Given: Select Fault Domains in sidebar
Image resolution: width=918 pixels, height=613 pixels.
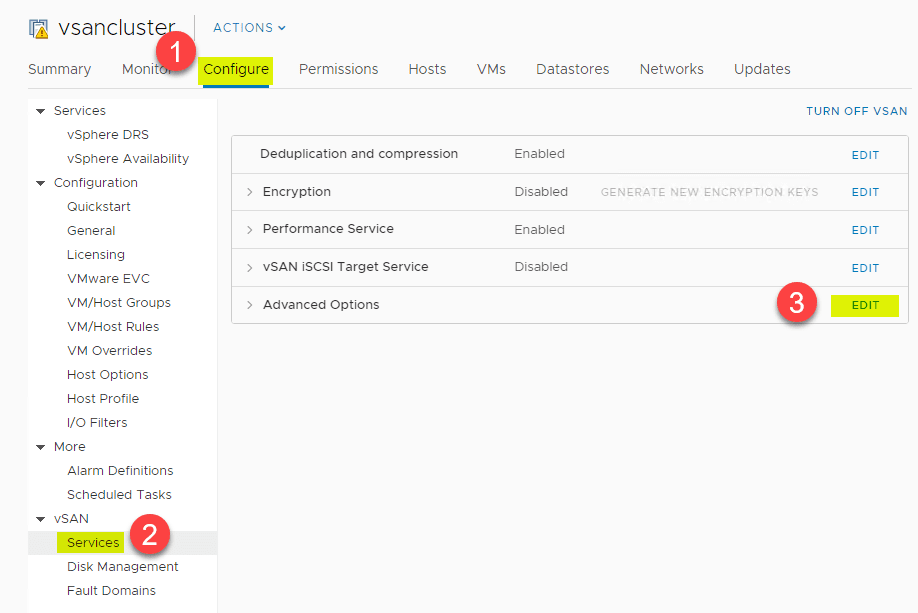Looking at the screenshot, I should coord(111,591).
